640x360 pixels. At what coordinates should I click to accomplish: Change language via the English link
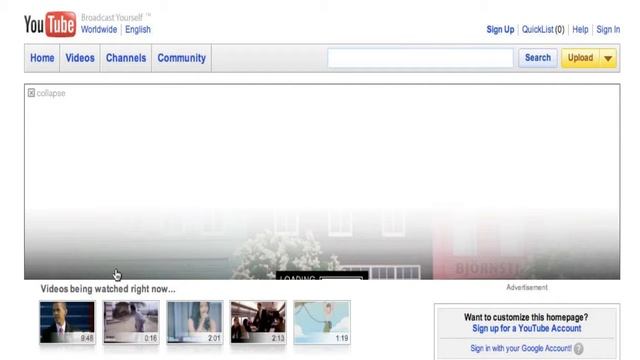[138, 29]
